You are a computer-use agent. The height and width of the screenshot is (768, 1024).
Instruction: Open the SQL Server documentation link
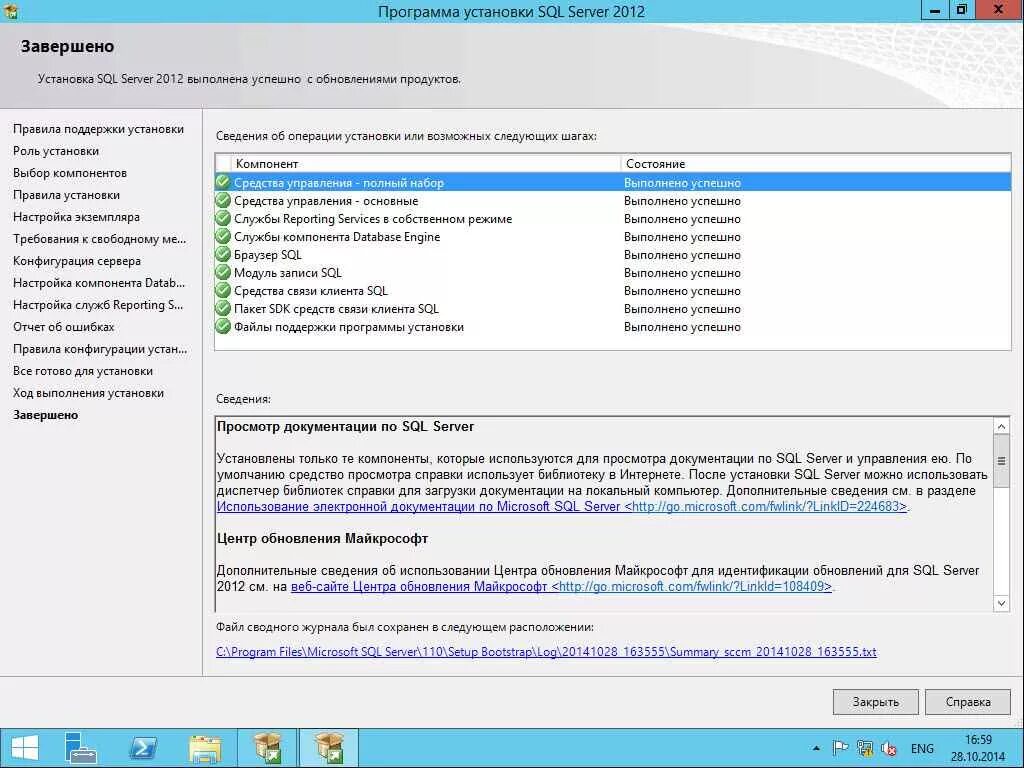pyautogui.click(x=562, y=506)
